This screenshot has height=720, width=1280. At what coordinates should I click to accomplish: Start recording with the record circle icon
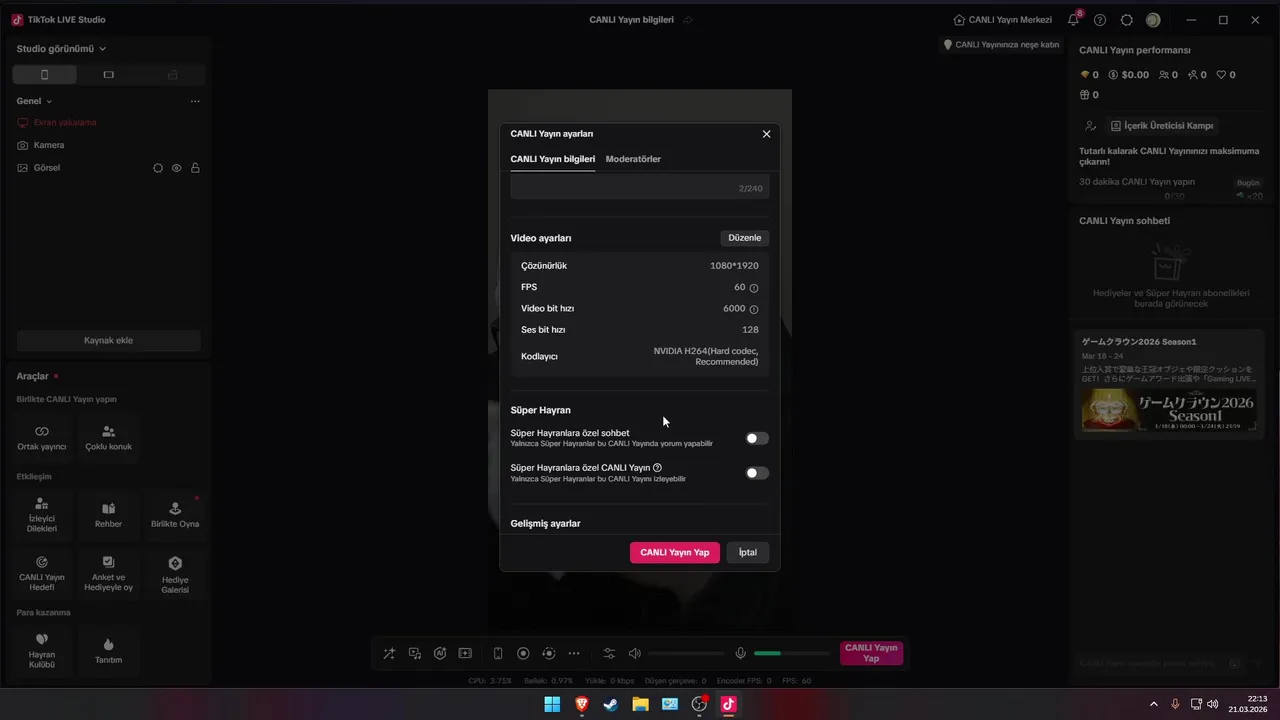pos(523,653)
